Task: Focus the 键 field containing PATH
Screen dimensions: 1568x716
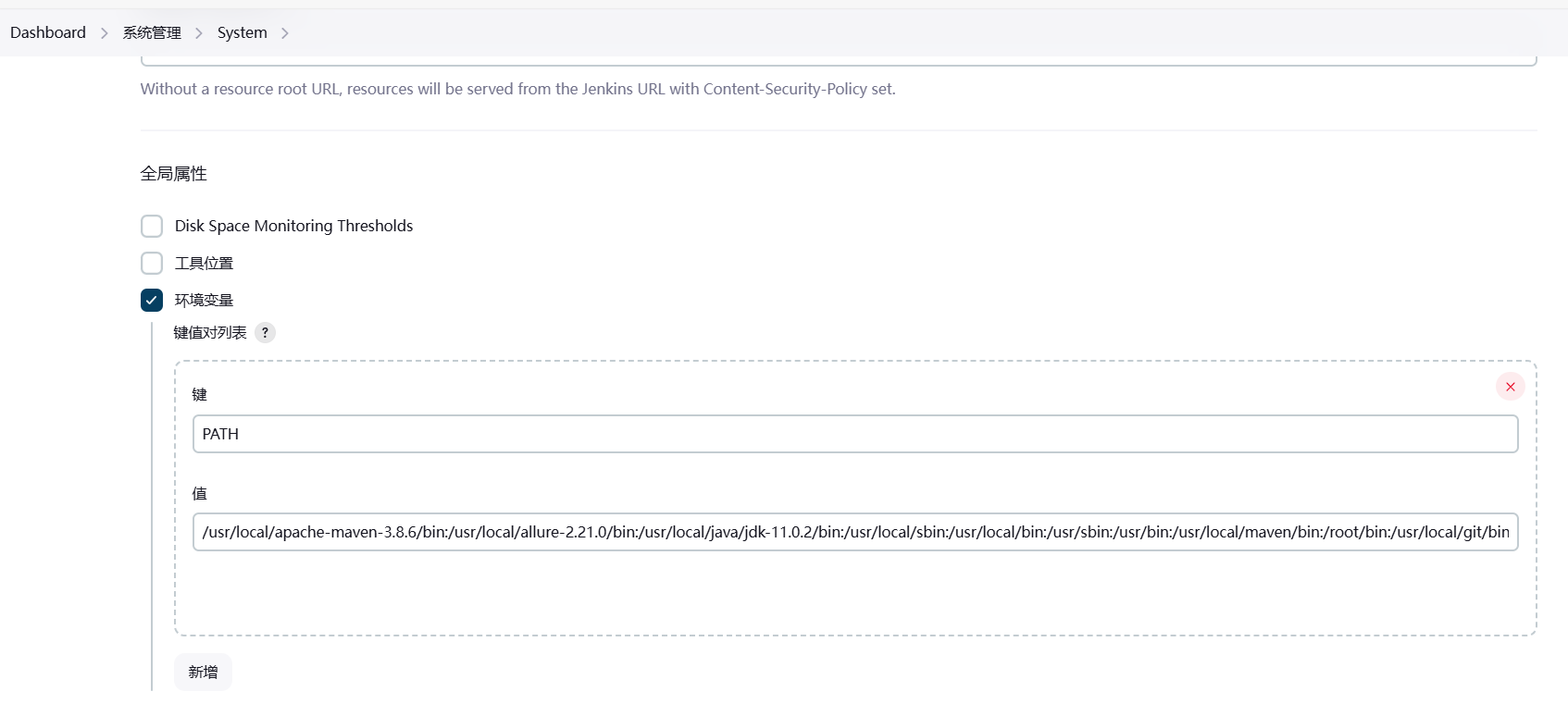Action: (x=855, y=434)
